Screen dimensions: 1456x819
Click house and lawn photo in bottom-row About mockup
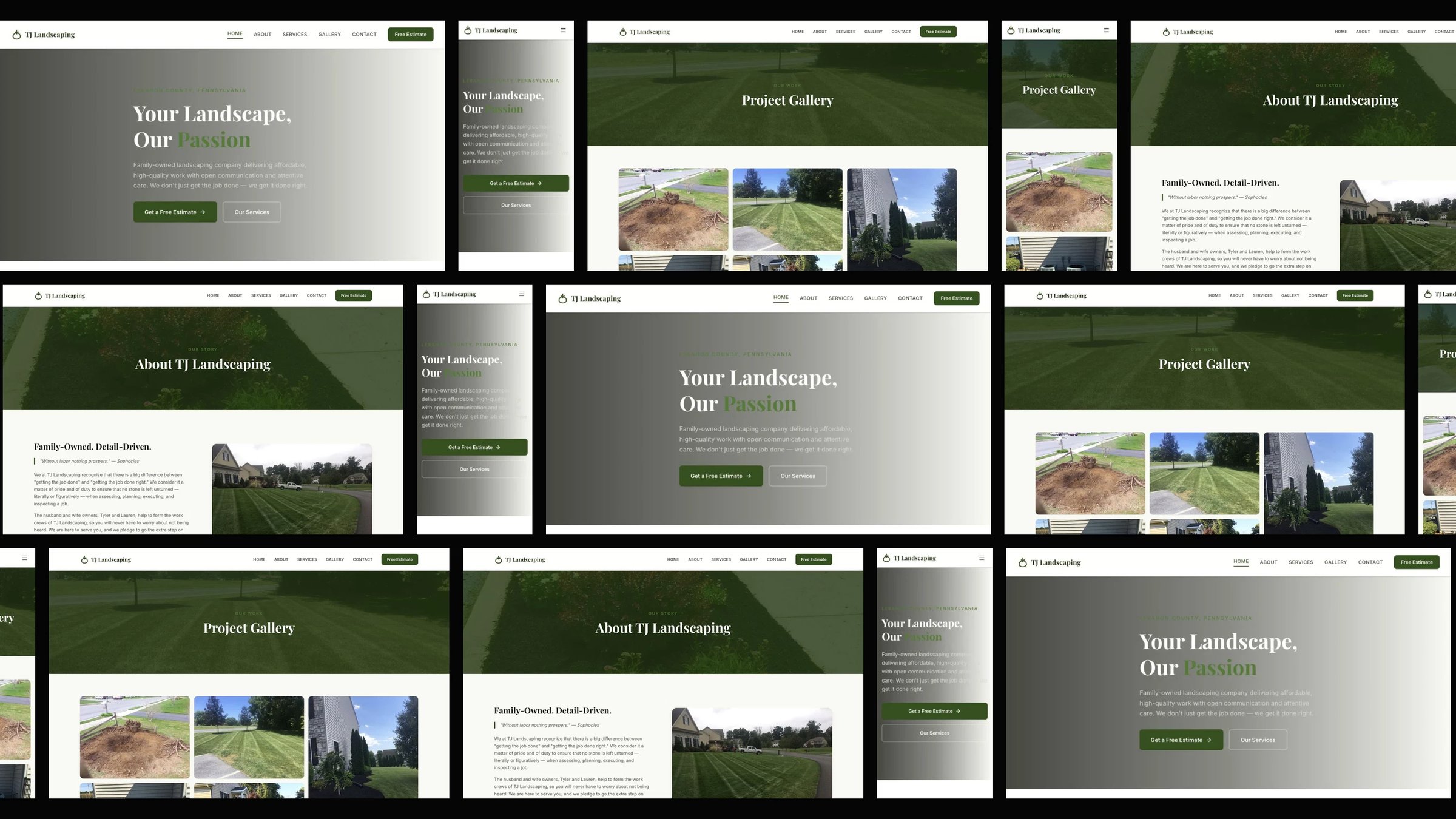point(752,753)
